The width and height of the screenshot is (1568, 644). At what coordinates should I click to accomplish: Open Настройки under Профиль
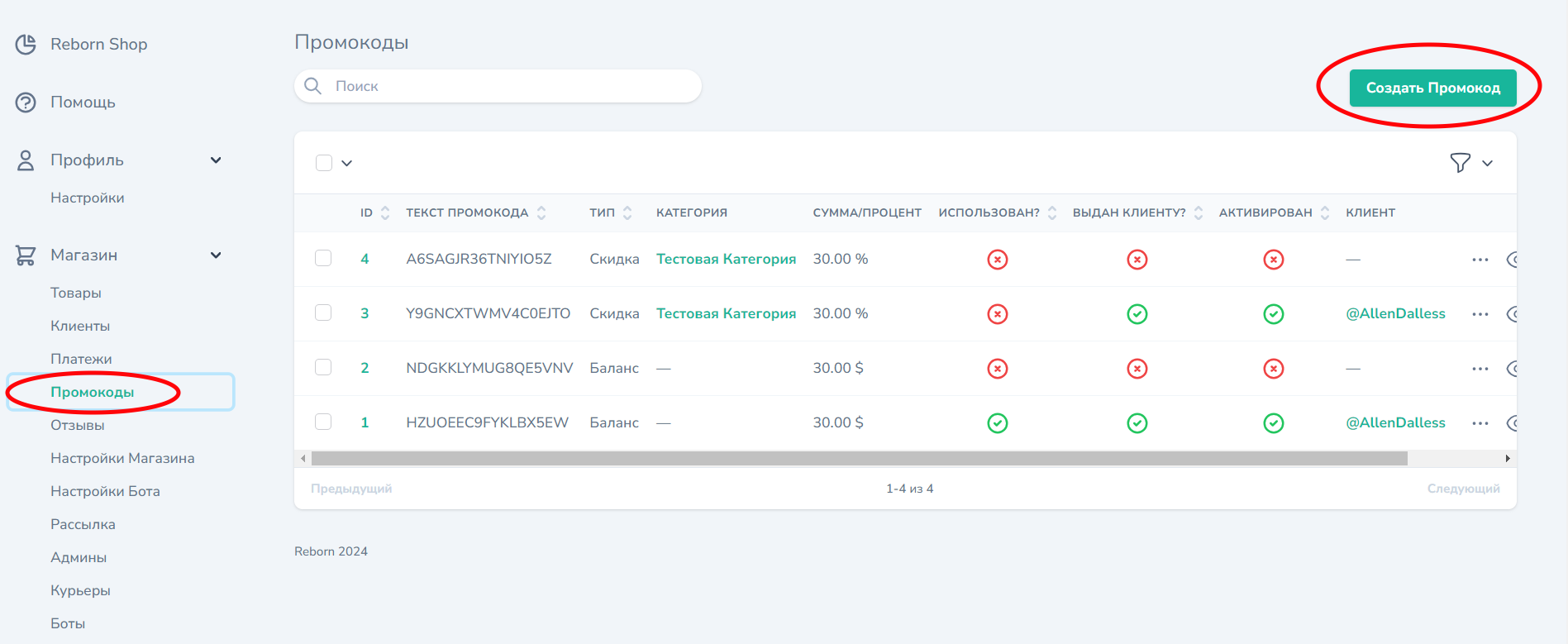(x=88, y=198)
